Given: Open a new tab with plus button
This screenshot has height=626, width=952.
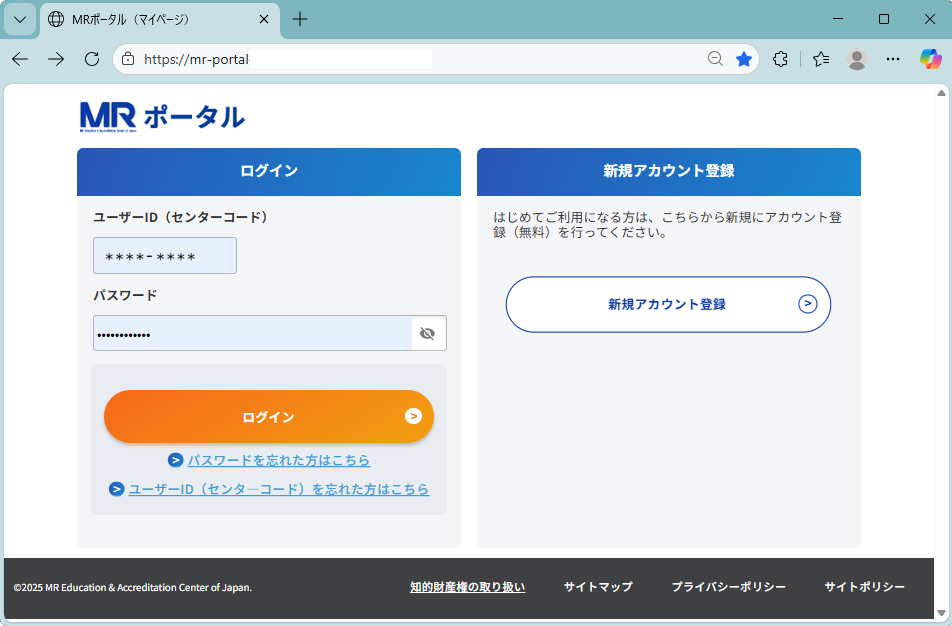Looking at the screenshot, I should coord(300,19).
